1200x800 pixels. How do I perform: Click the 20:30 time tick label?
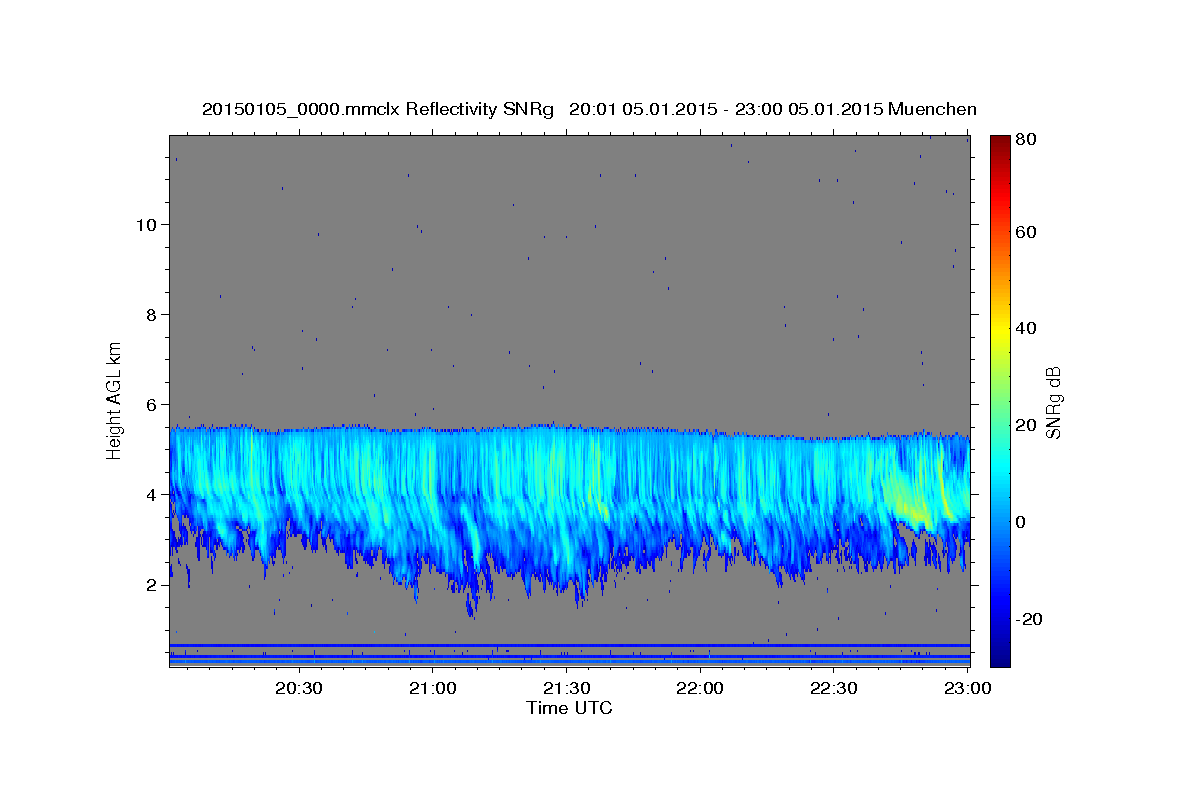pos(299,688)
